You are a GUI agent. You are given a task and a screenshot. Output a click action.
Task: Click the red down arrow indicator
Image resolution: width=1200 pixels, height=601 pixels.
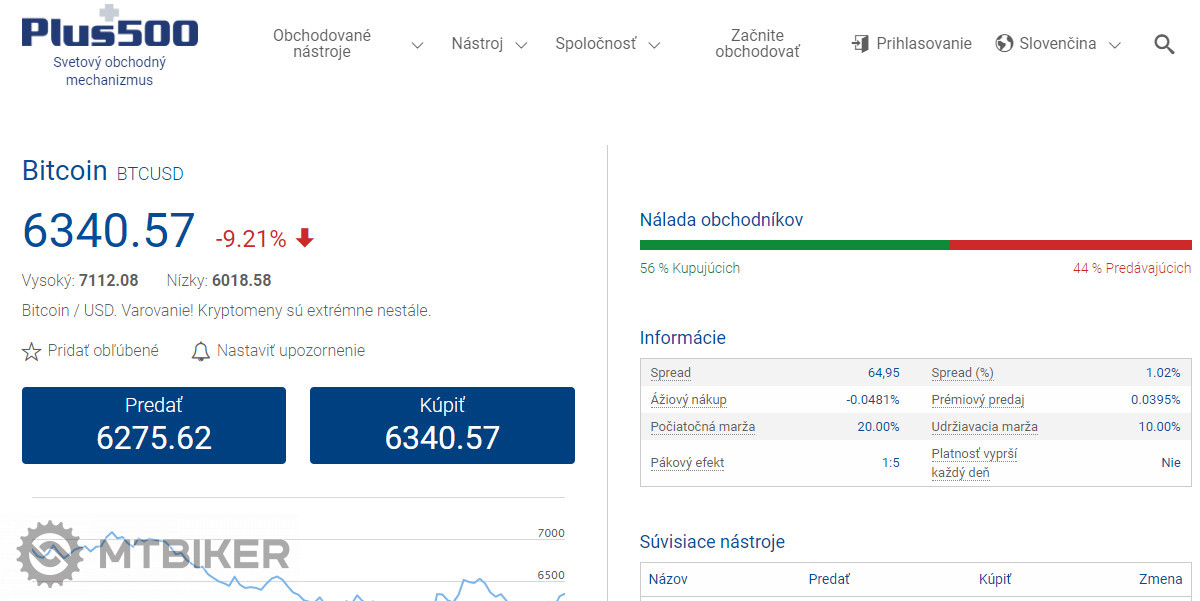(x=305, y=238)
